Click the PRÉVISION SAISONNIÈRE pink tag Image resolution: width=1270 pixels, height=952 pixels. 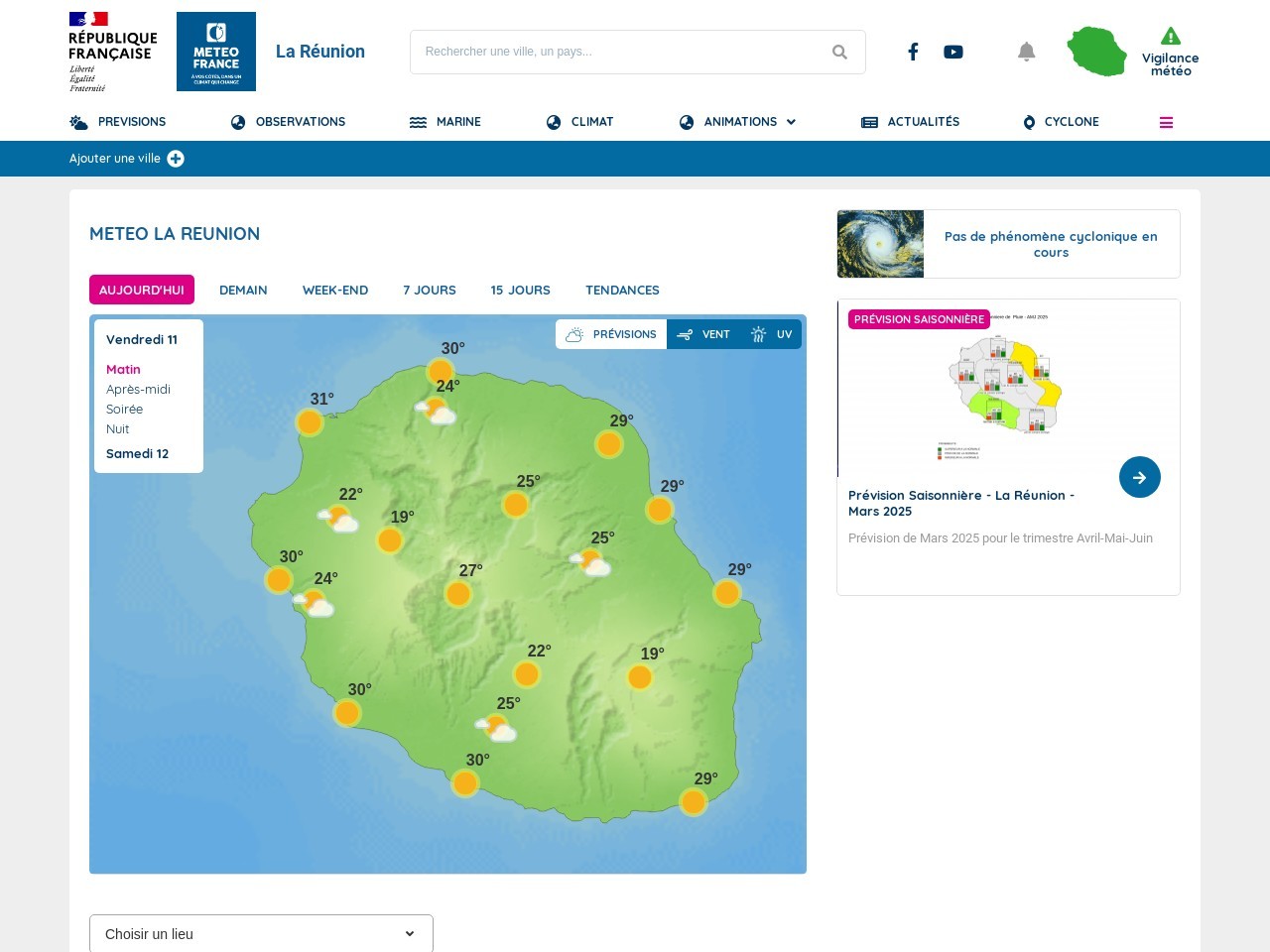(919, 319)
